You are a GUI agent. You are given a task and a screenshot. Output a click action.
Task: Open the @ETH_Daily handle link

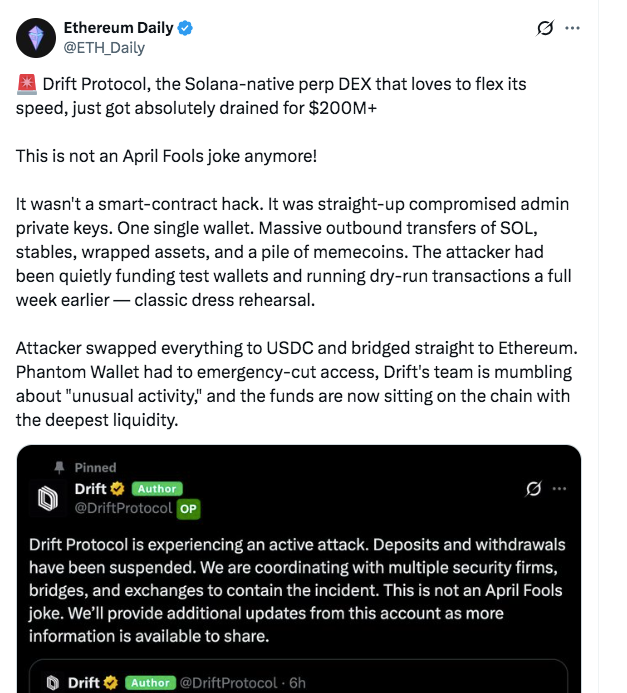pos(104,47)
